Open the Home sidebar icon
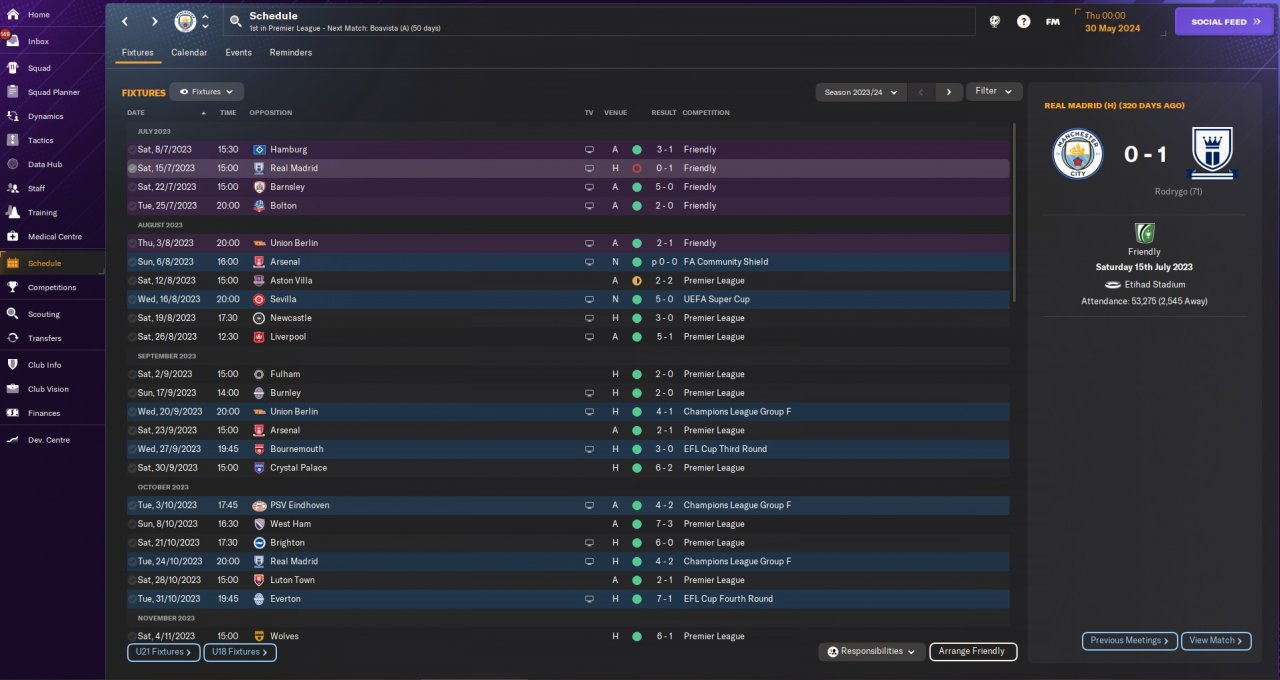Screen dimensions: 1280x680 (13, 15)
